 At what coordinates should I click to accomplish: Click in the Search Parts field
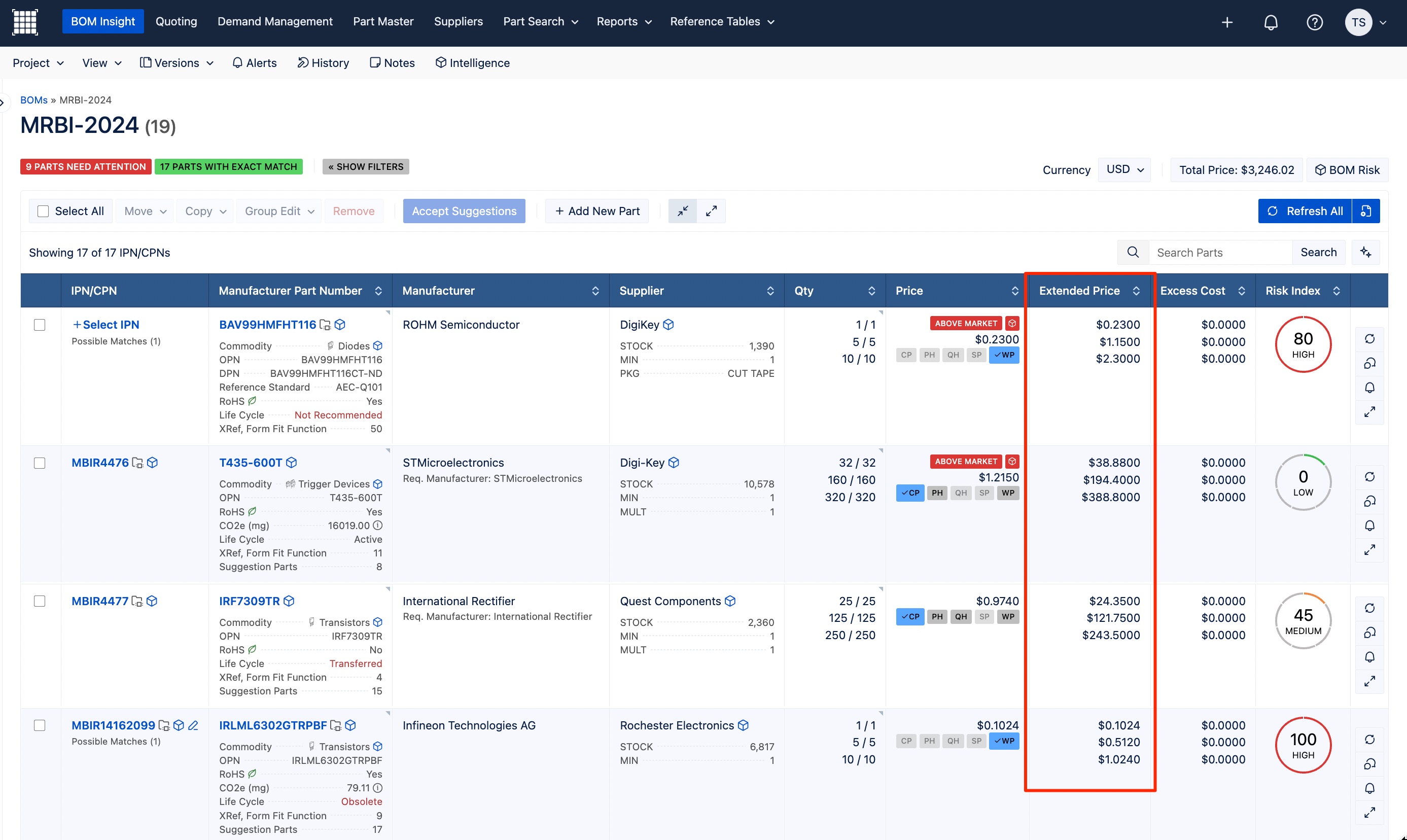pos(1220,252)
